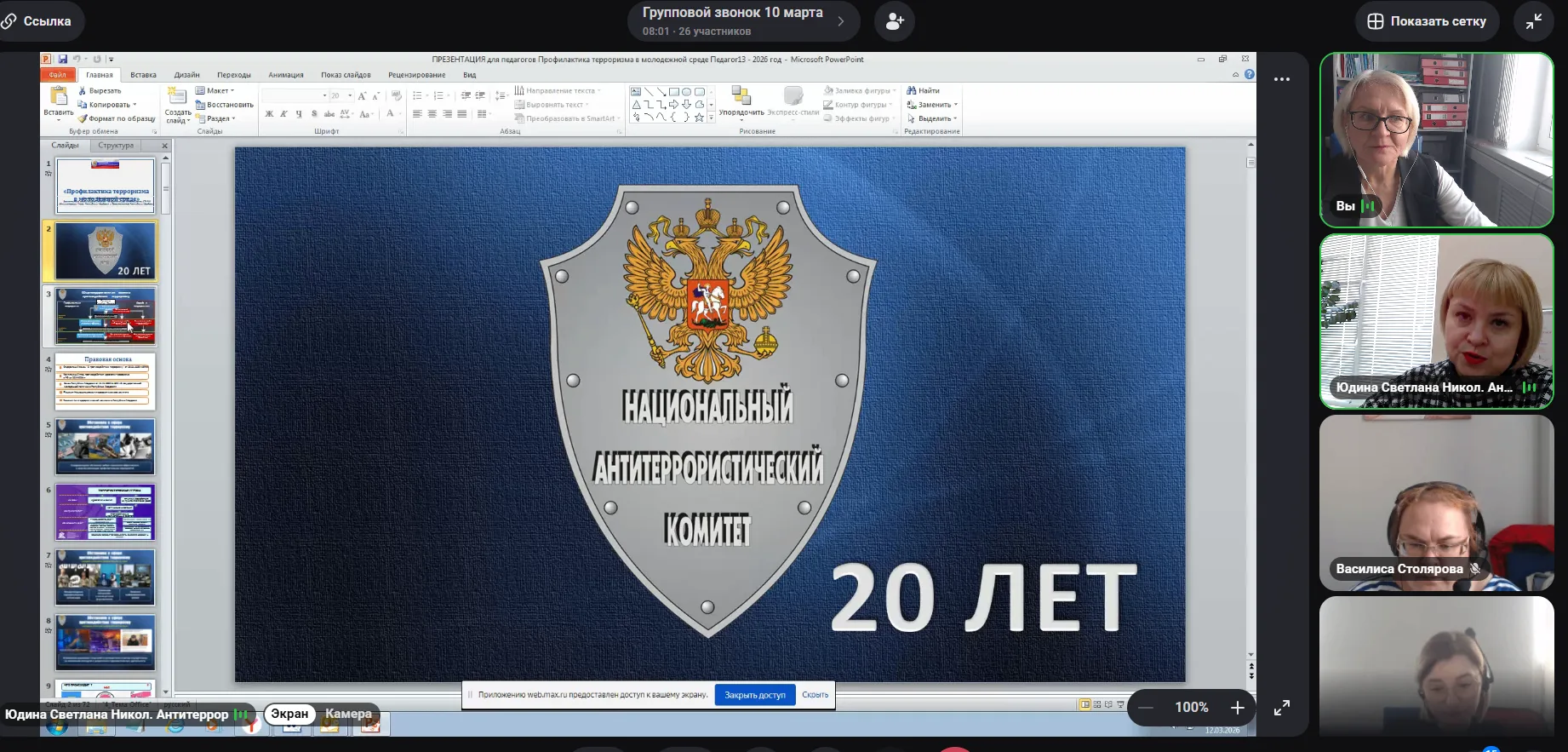Screen dimensions: 1568x752
Task: Click PowerPoint Help question mark icon
Action: coord(1250,75)
